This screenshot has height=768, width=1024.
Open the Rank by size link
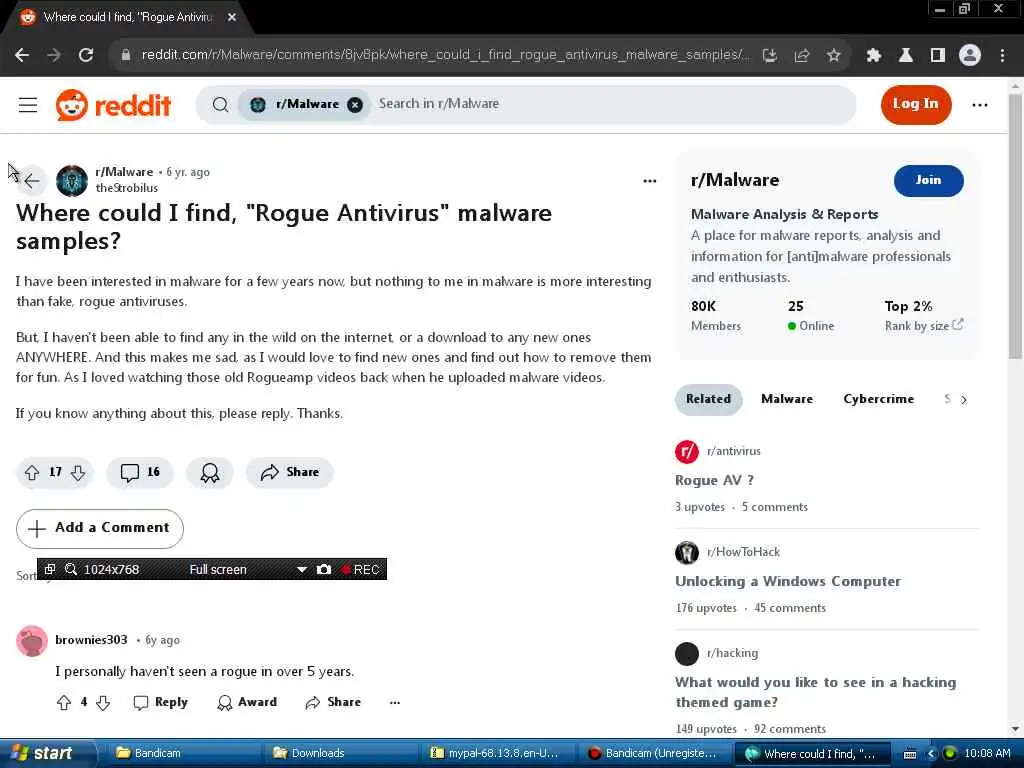(923, 325)
